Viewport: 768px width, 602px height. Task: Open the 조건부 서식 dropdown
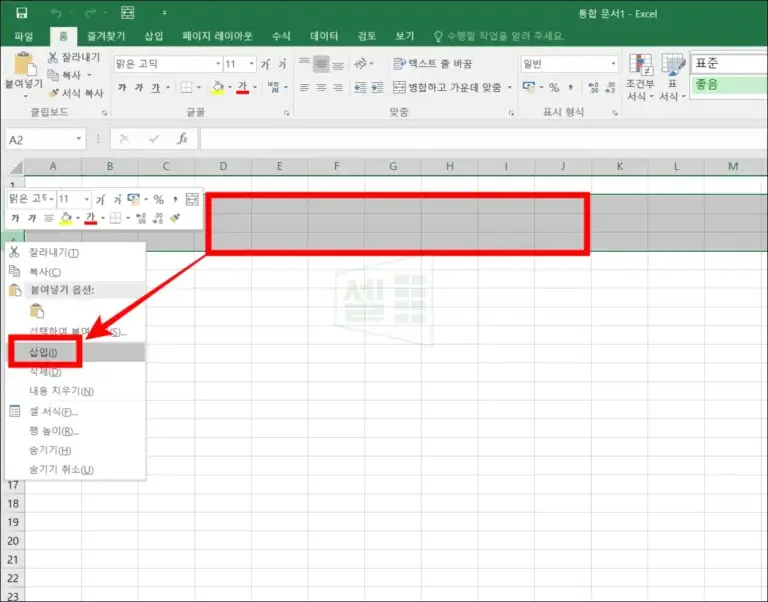pyautogui.click(x=641, y=77)
